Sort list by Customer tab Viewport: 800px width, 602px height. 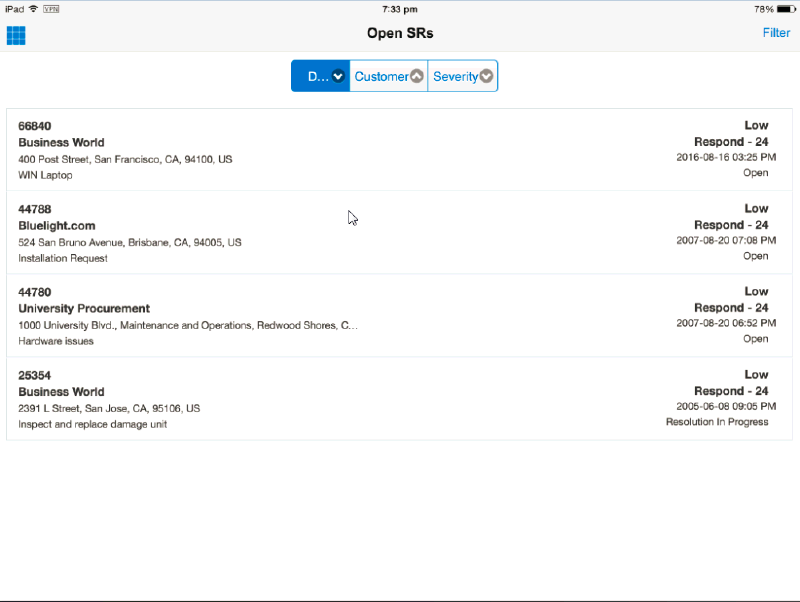(389, 76)
